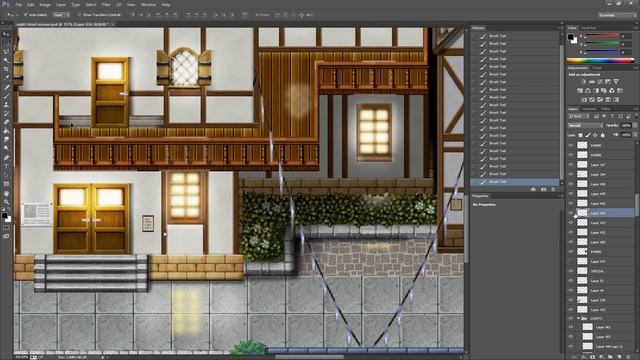Enable the Show Transform Controls checkbox
The image size is (640, 360).
pos(79,15)
